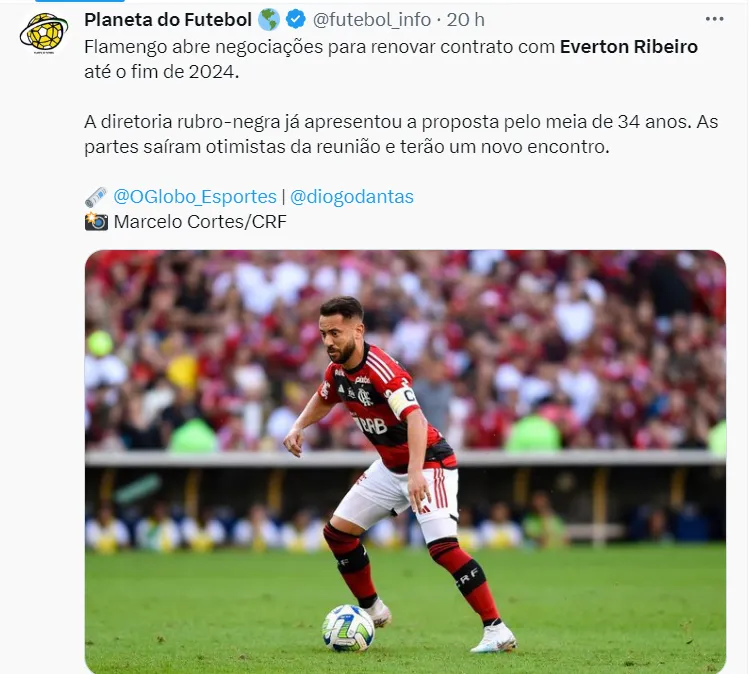749x674 pixels.
Task: Click the 20 h timestamp
Action: [465, 20]
